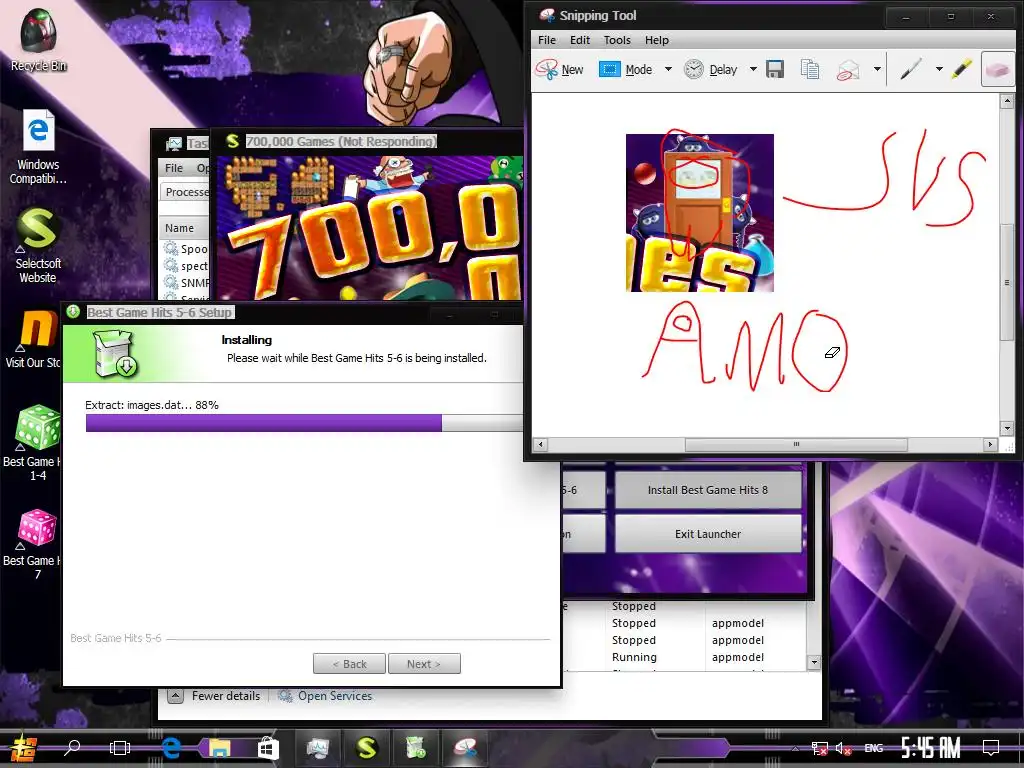The image size is (1024, 768).
Task: Click the Task Manager list scrollbar down arrow
Action: [x=814, y=662]
